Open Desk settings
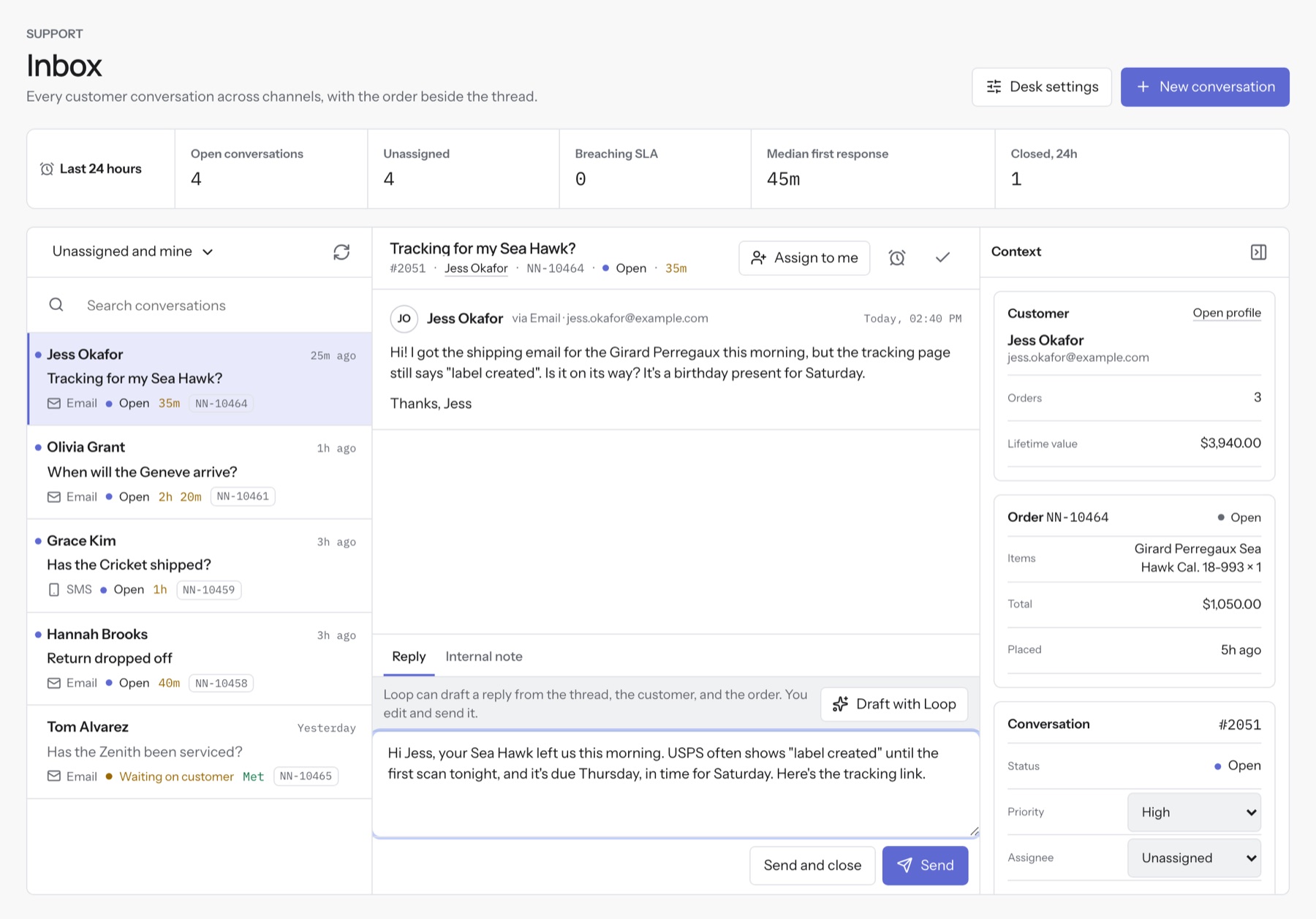 tap(1042, 87)
